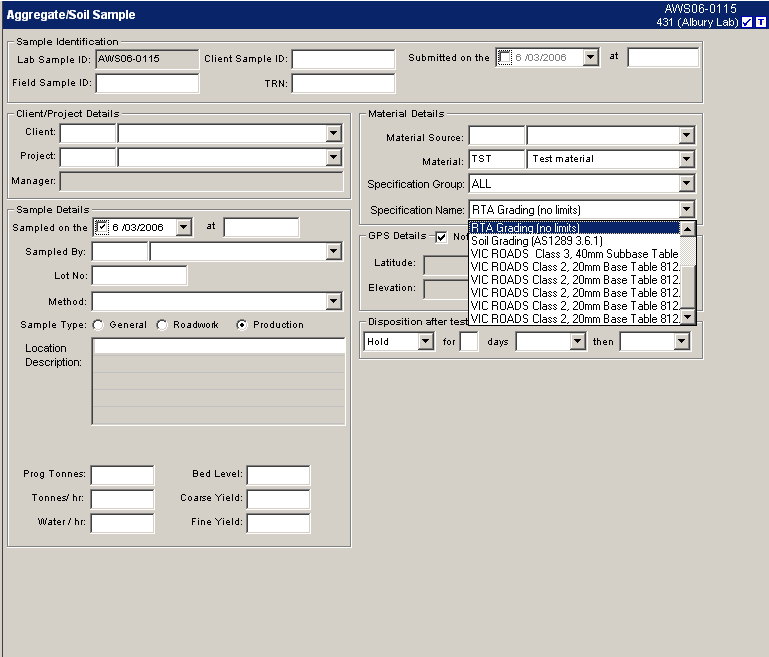Open the Hold disposition dropdown
The height and width of the screenshot is (657, 769).
(425, 342)
